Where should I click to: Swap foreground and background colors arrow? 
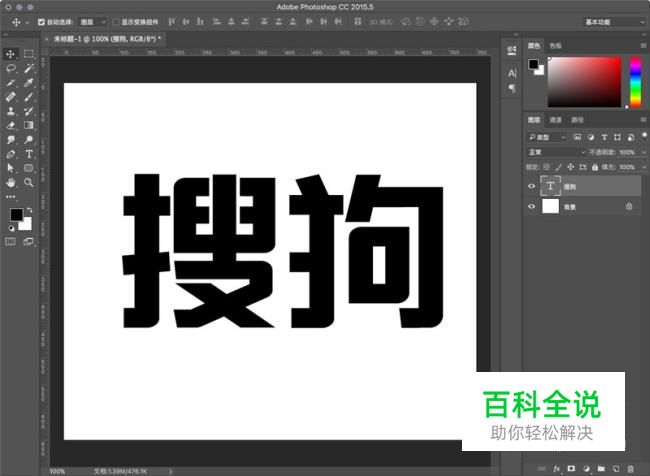[29, 210]
